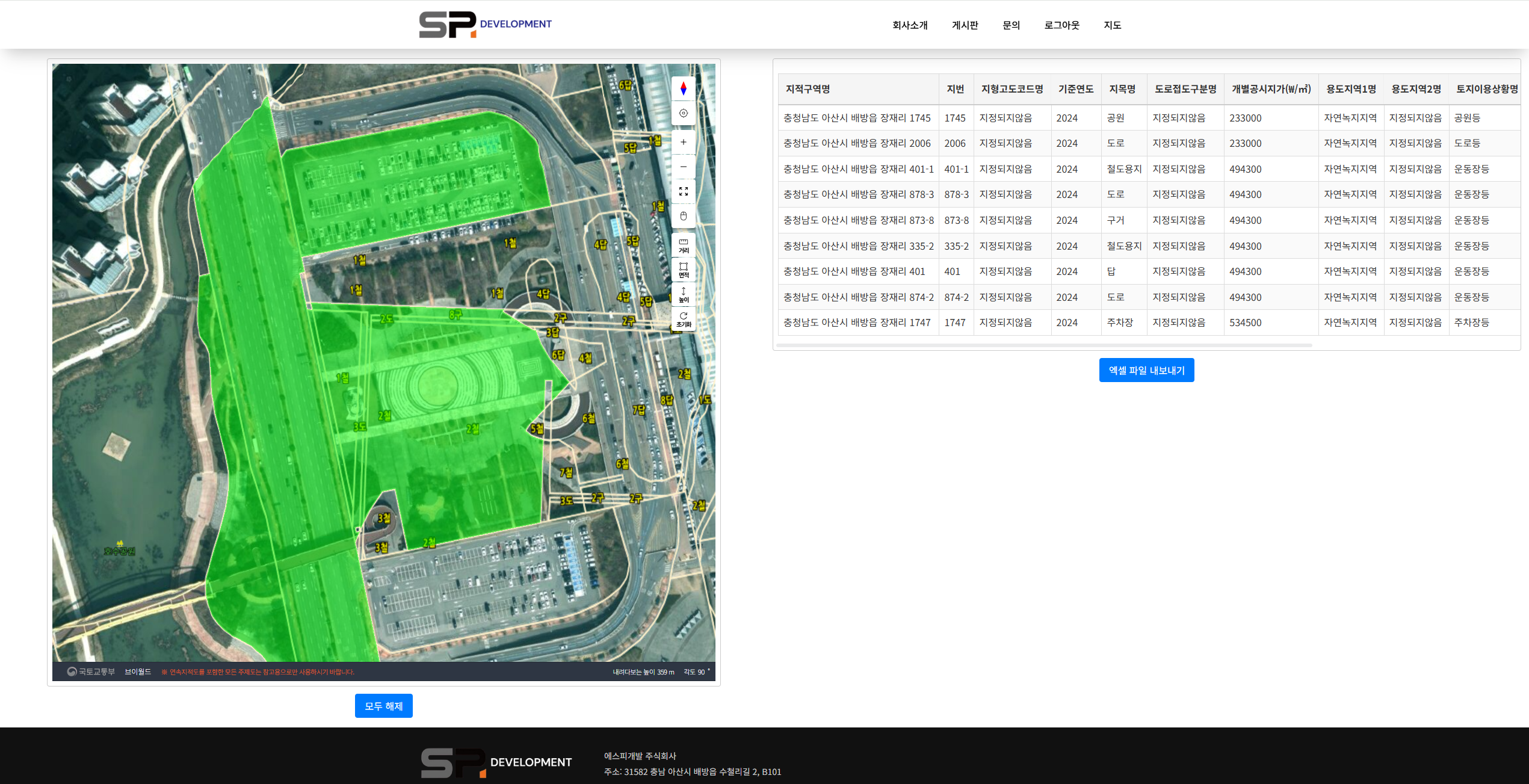Click the compass orientation icon on the map

pyautogui.click(x=683, y=87)
